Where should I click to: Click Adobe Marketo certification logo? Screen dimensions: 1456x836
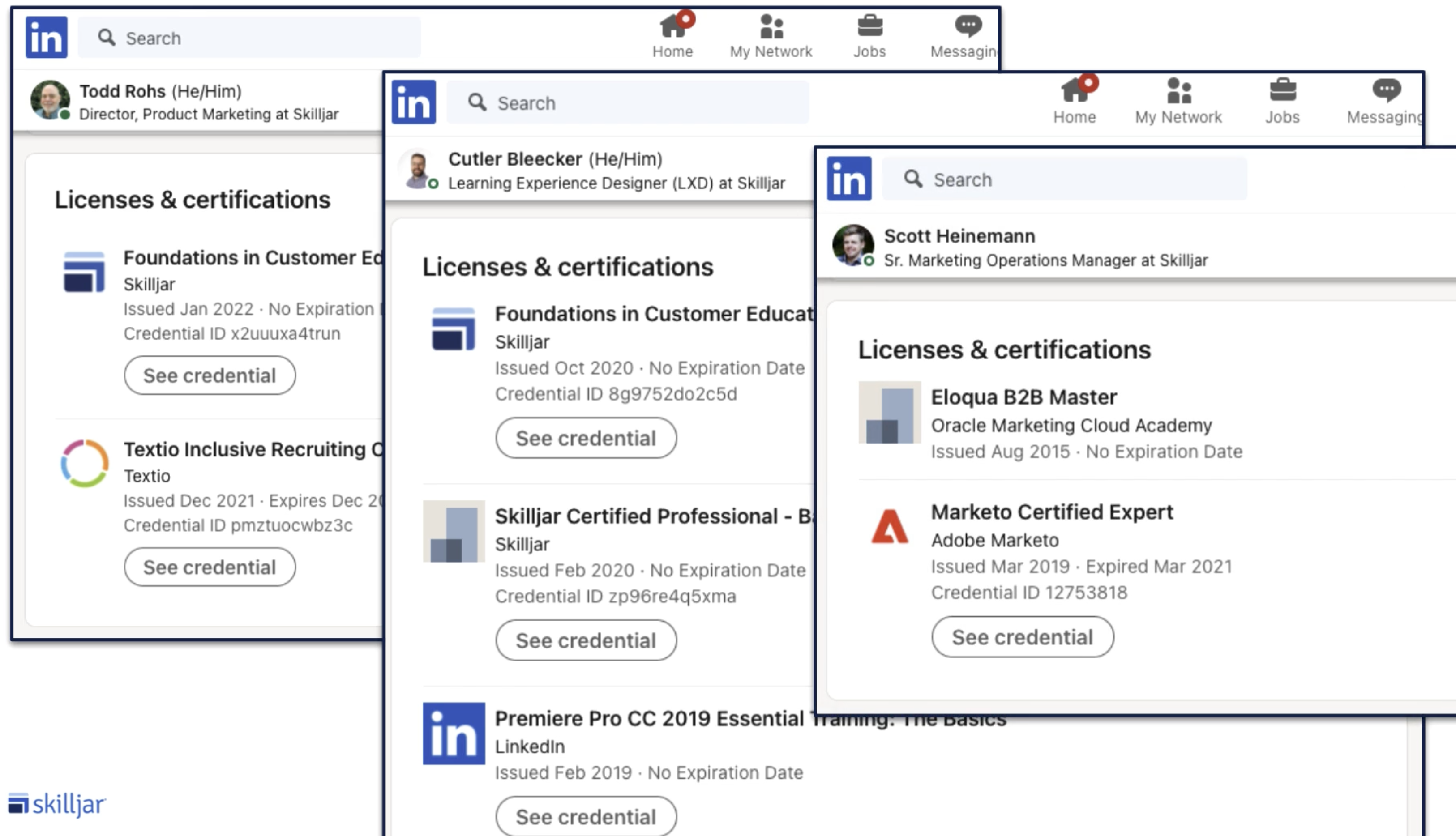[x=889, y=526]
